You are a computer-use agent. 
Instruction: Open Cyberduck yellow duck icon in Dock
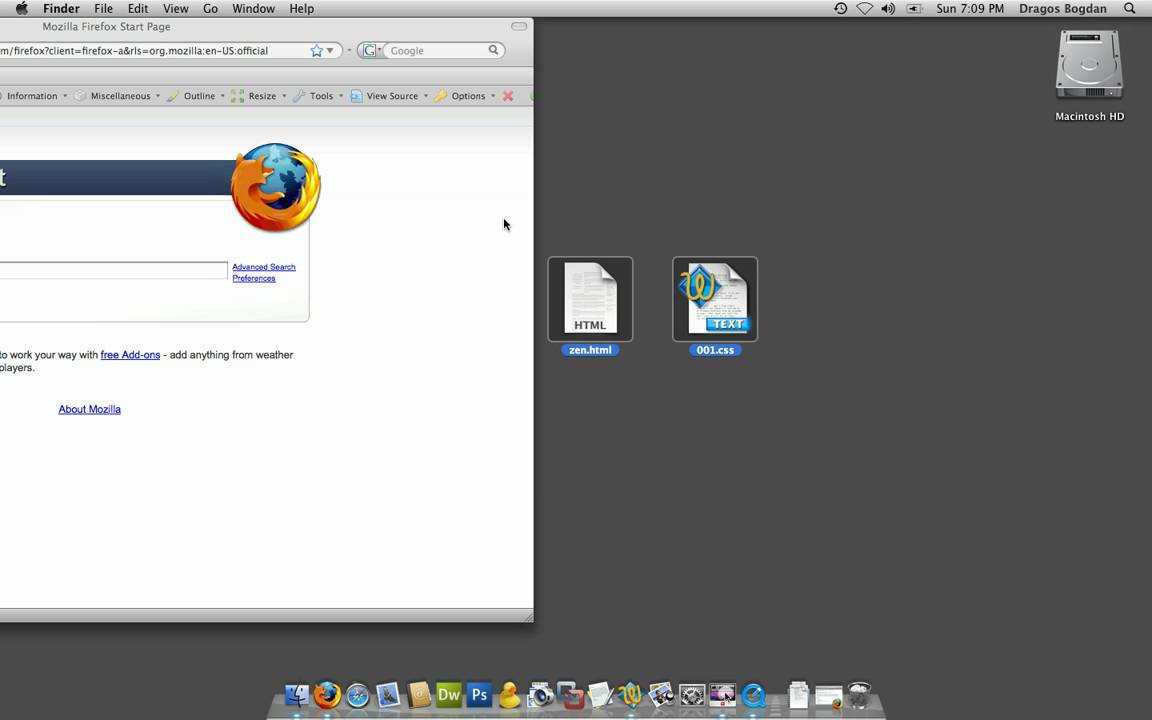tap(509, 695)
